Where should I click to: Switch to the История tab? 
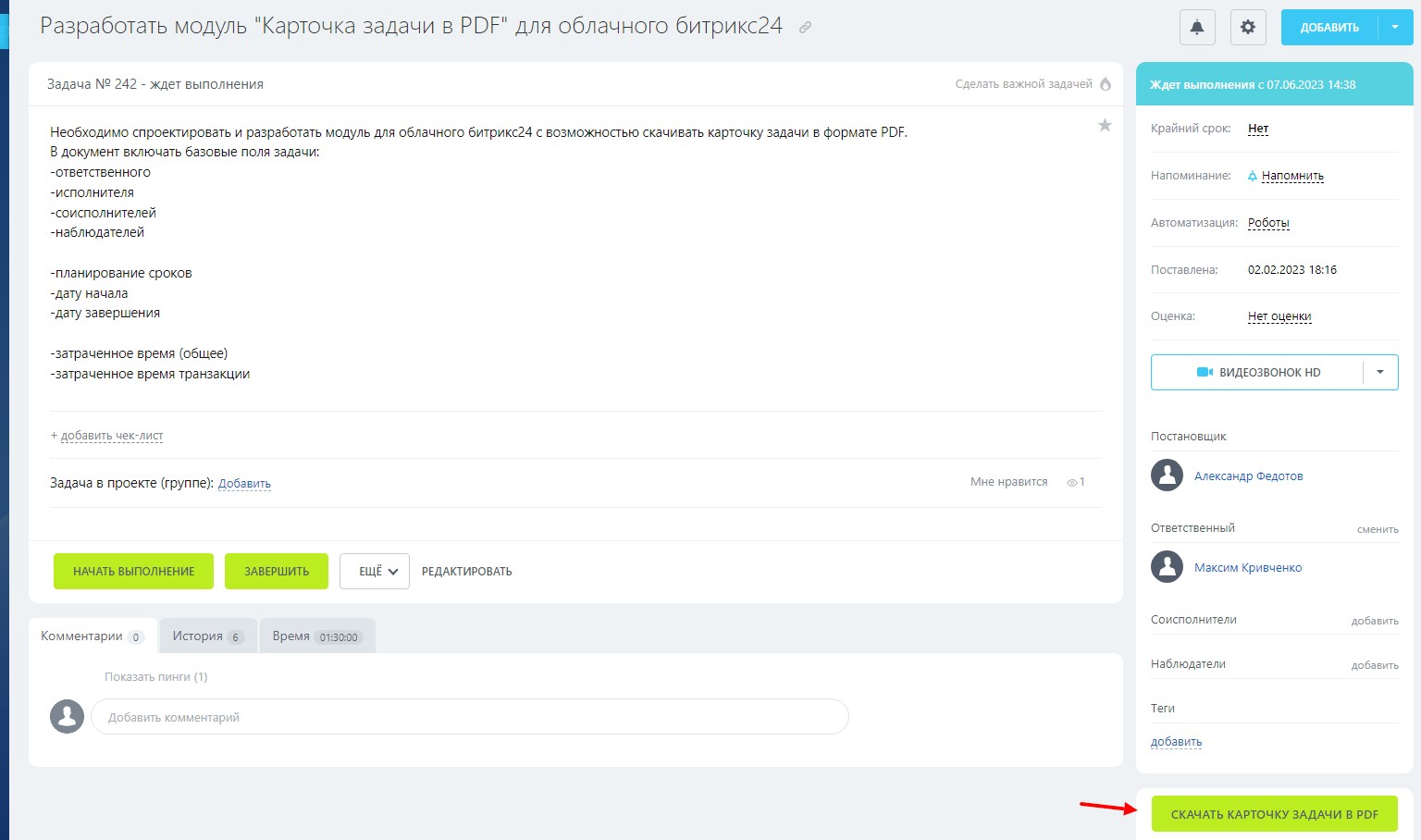[208, 636]
